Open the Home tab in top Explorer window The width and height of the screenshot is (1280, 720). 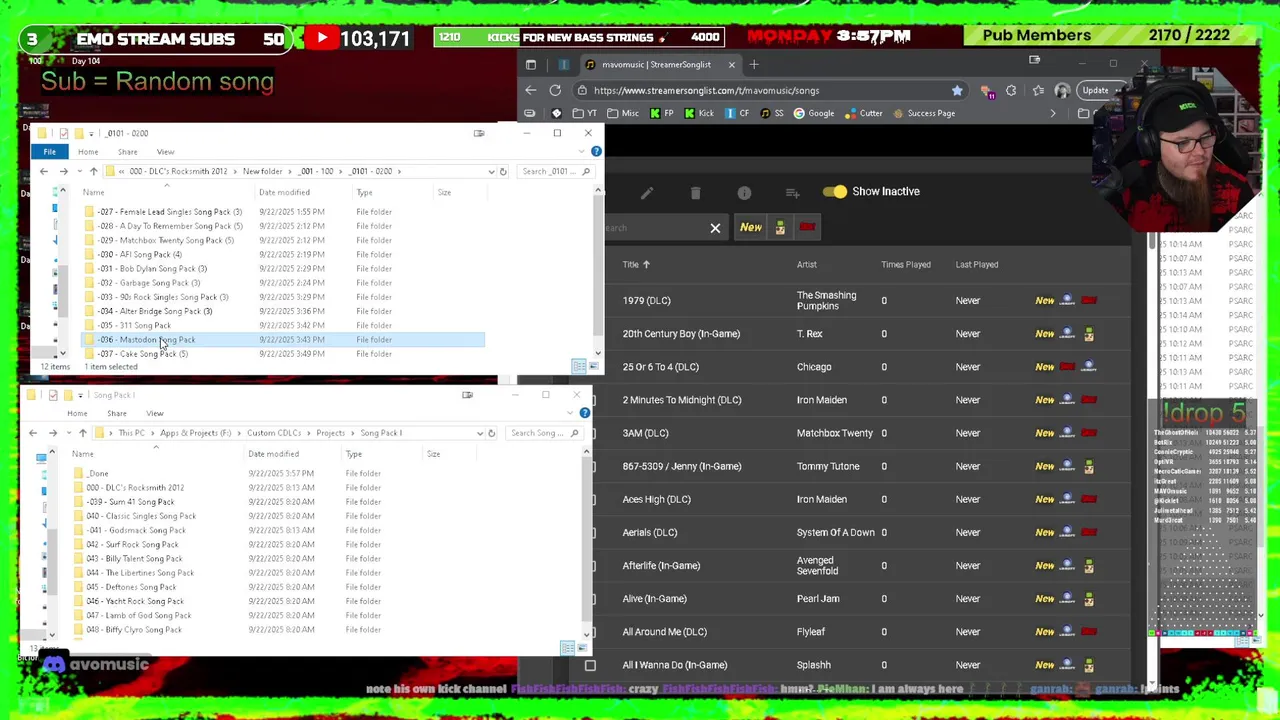[x=88, y=152]
